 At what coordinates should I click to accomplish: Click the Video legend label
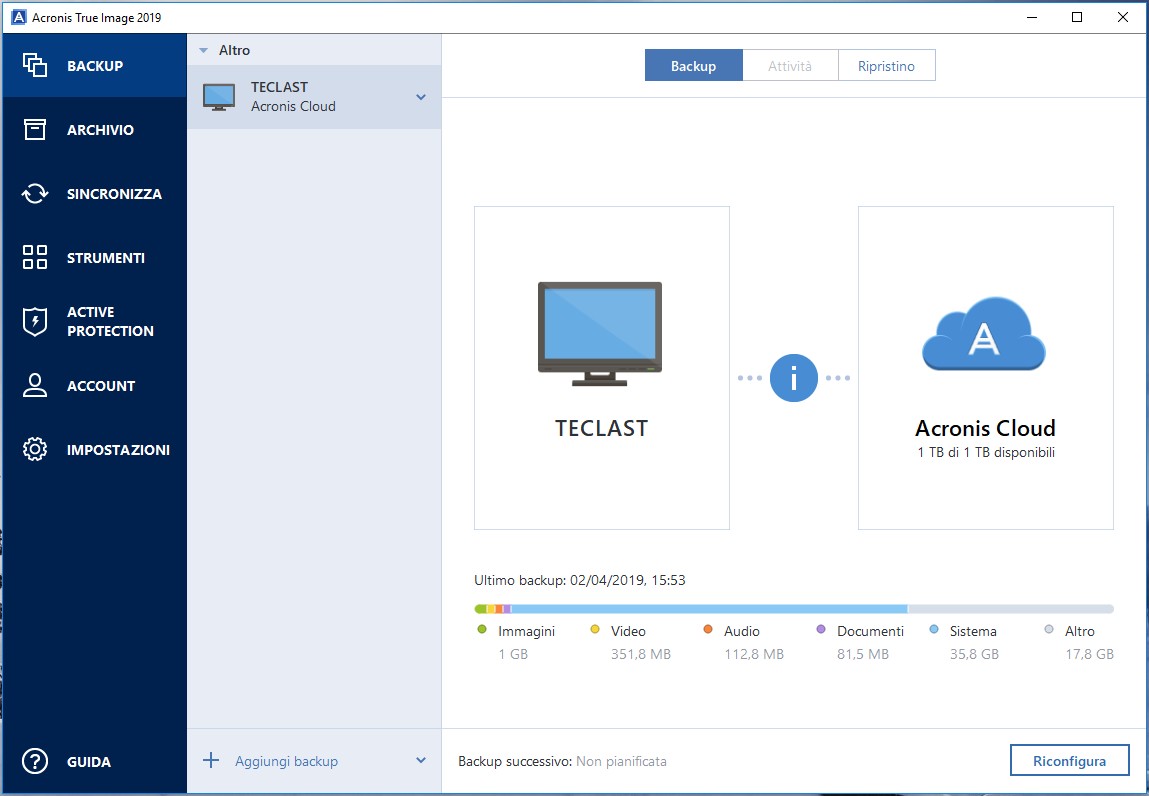(x=628, y=631)
